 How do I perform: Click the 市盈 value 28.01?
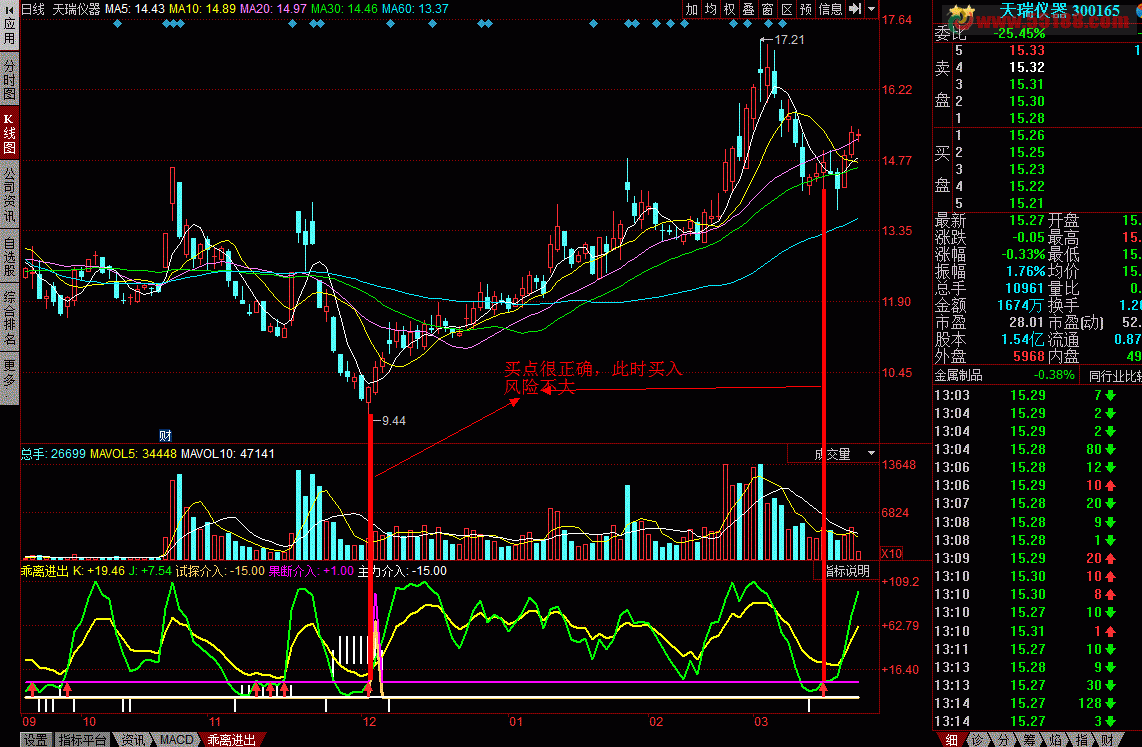coord(1027,322)
